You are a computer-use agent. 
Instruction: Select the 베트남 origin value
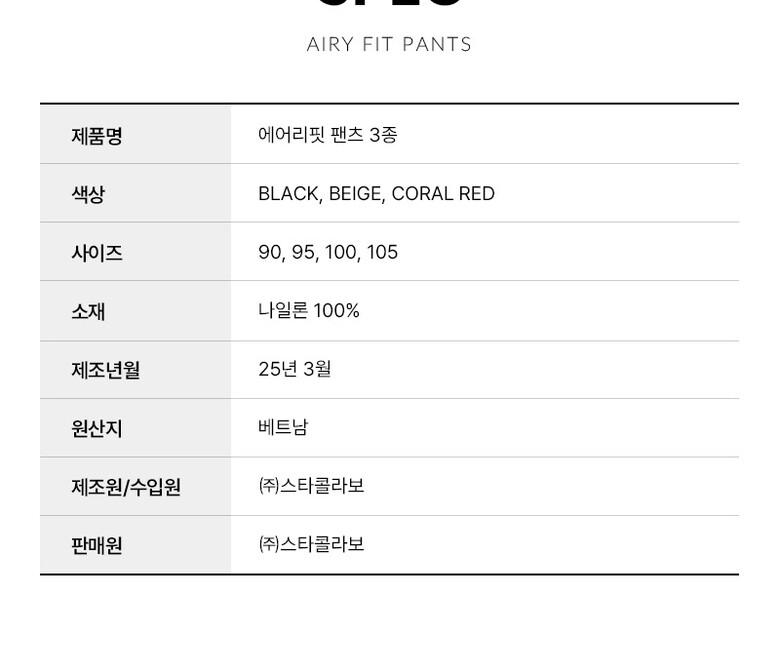[283, 427]
